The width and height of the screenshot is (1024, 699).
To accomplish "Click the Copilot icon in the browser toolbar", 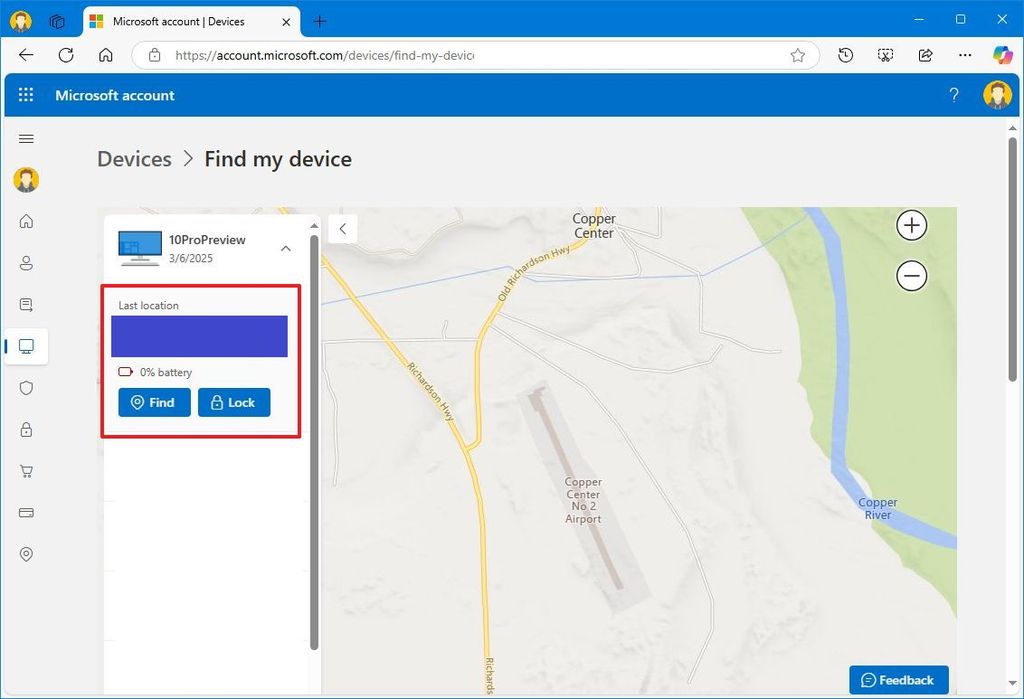I will [1003, 55].
